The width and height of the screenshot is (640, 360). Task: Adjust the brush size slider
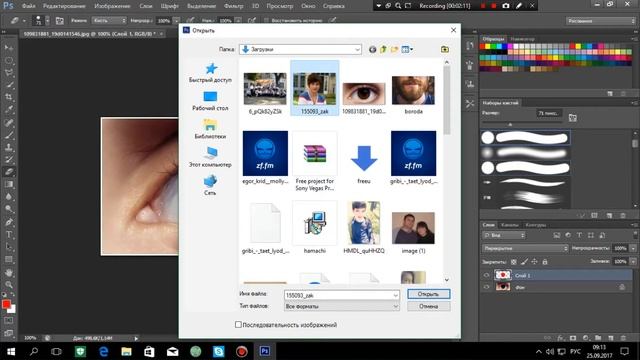(510, 124)
